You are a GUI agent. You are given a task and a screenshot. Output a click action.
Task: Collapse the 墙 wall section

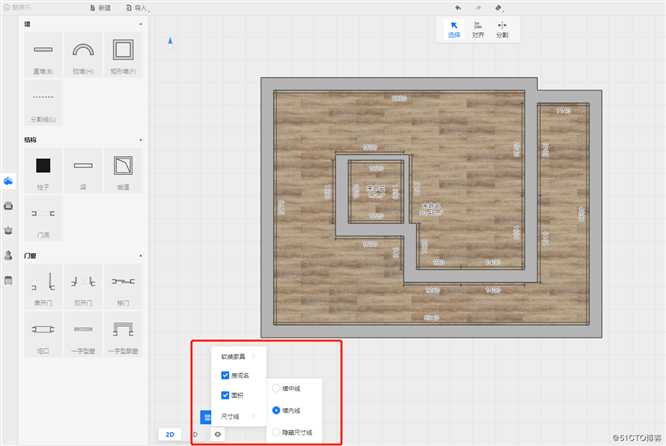pyautogui.click(x=141, y=24)
